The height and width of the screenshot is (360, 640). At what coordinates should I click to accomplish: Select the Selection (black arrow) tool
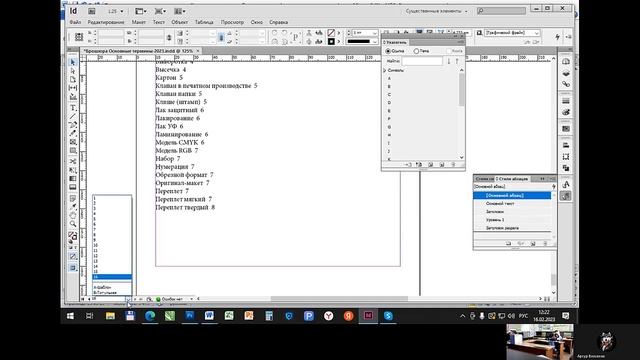click(73, 62)
